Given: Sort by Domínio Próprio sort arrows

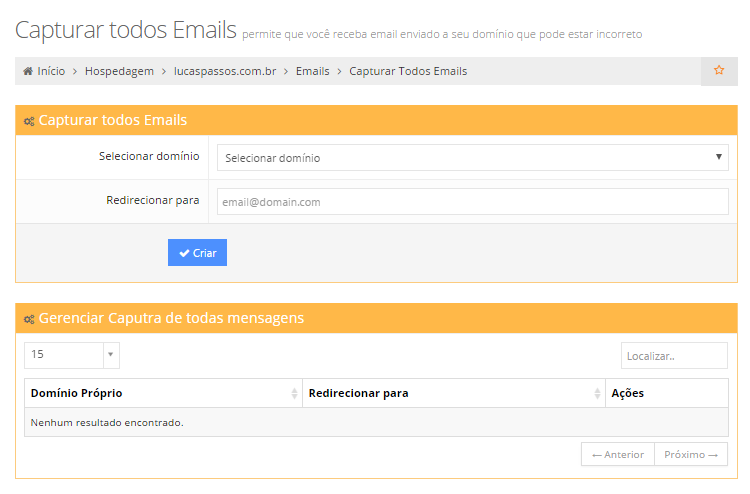Looking at the screenshot, I should [x=294, y=393].
